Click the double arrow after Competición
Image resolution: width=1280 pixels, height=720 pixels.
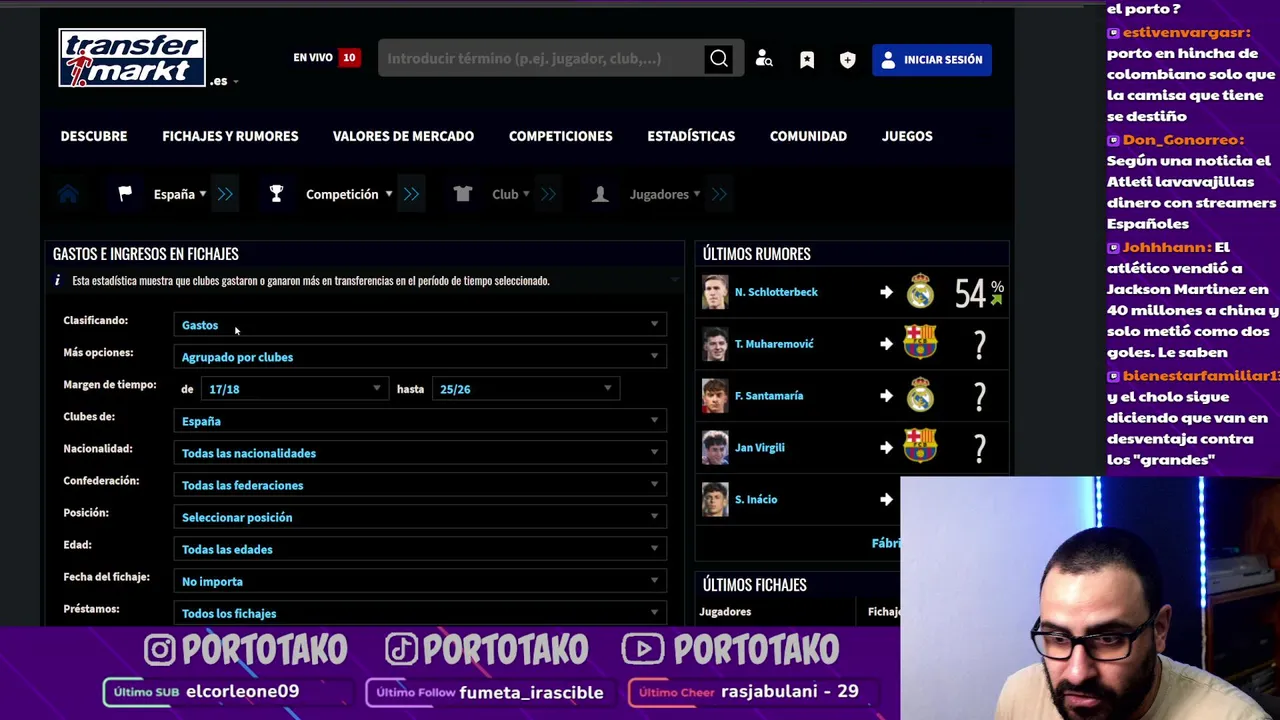click(411, 194)
